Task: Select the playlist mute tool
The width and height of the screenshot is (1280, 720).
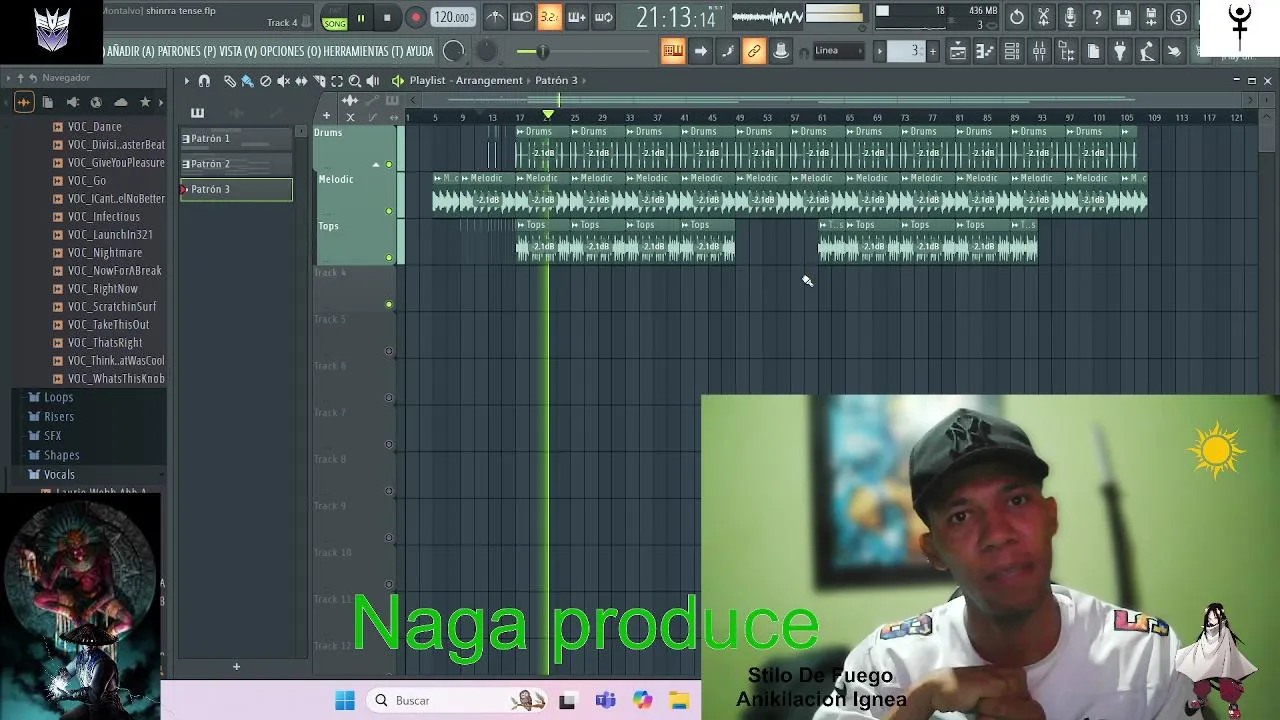Action: 284,81
